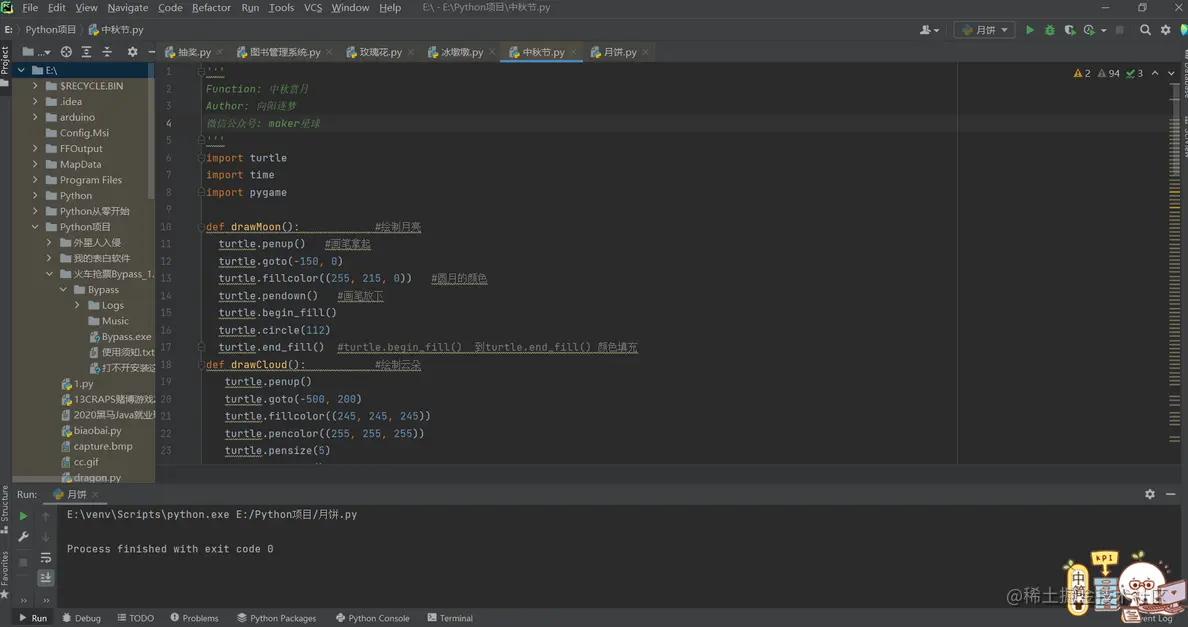The image size is (1188, 627).
Task: Select Bypass.exe in the project tree
Action: point(126,337)
